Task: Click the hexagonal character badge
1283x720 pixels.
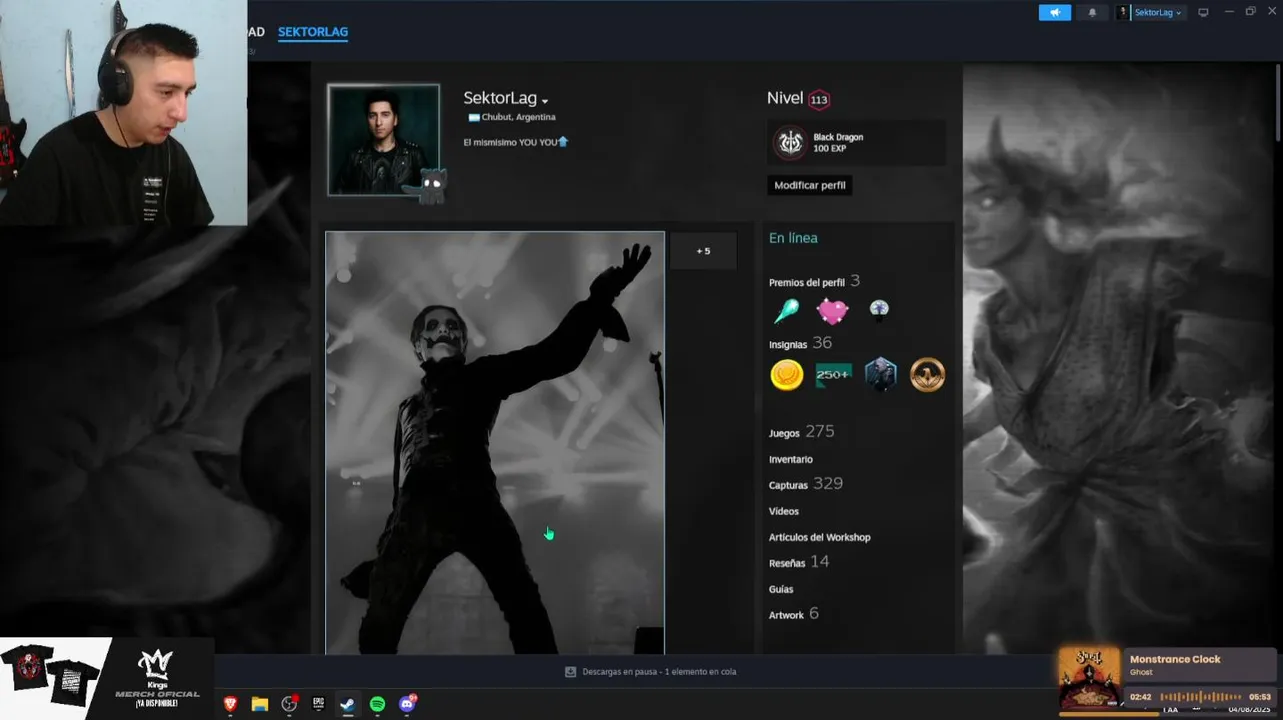Action: coord(880,374)
